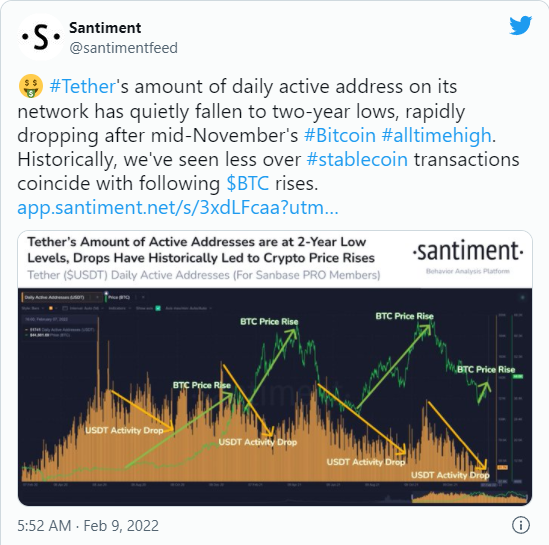This screenshot has height=545, width=549.
Task: Open the Style: Bars dropdown
Action: pyautogui.click(x=33, y=308)
